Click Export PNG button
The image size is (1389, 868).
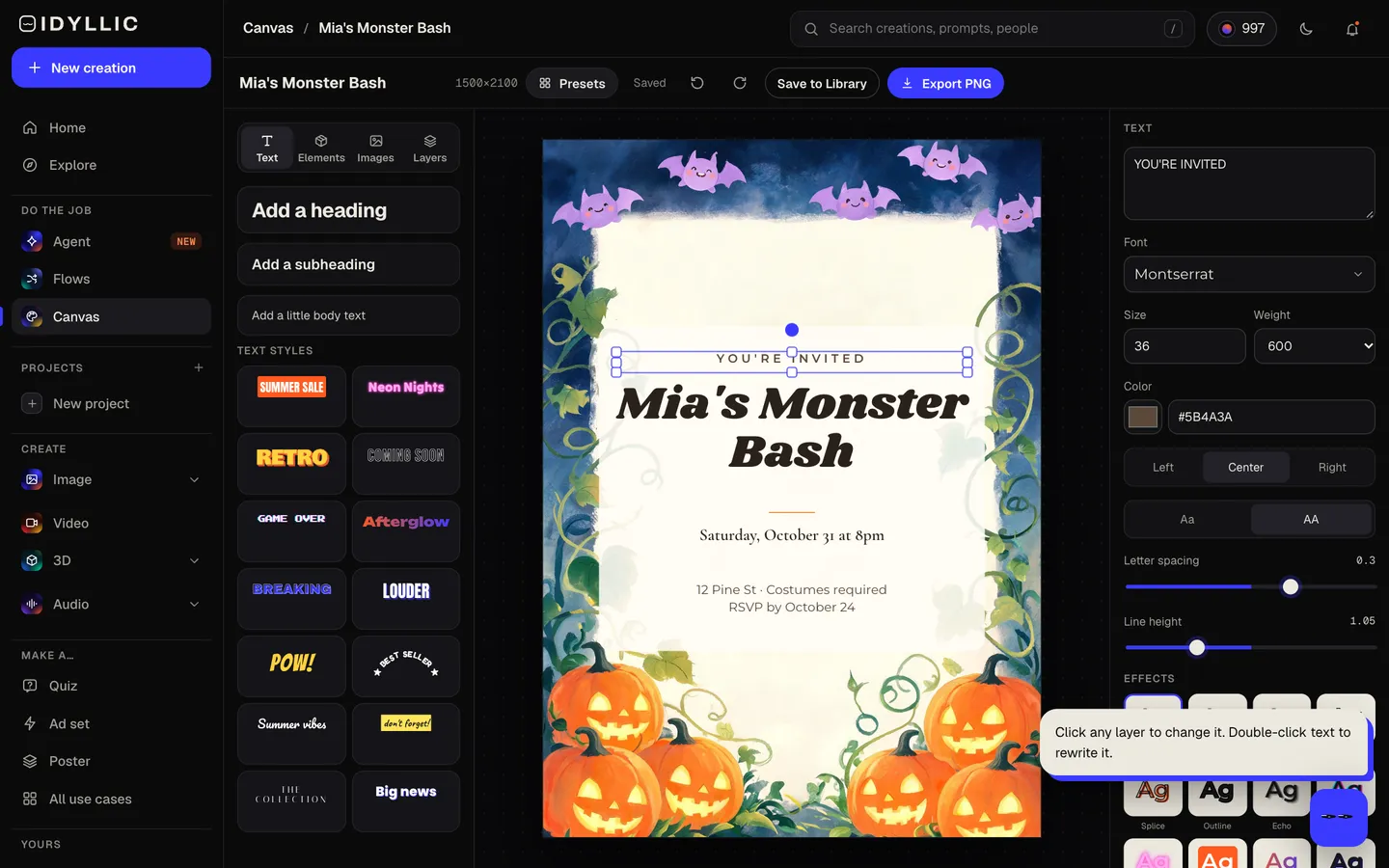[945, 83]
